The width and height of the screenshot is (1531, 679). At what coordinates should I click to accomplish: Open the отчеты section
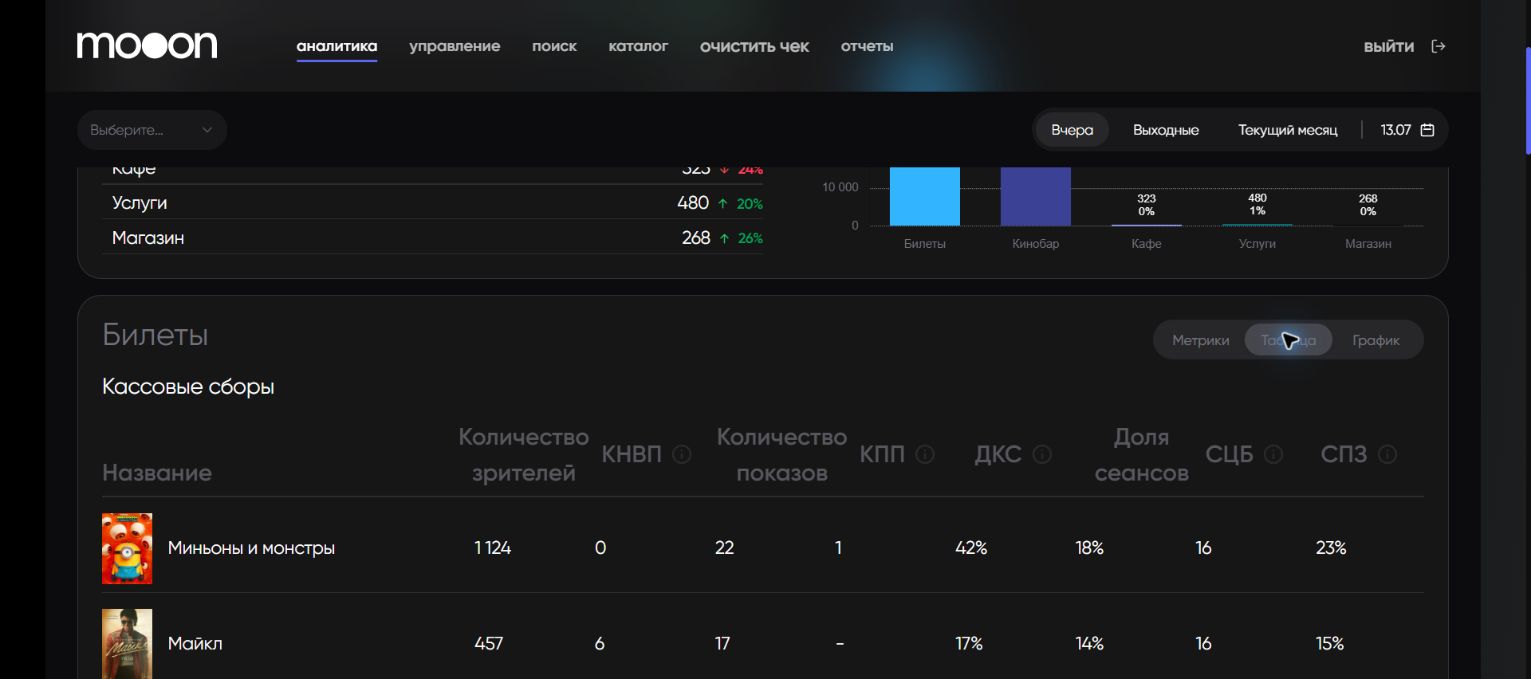(x=867, y=46)
